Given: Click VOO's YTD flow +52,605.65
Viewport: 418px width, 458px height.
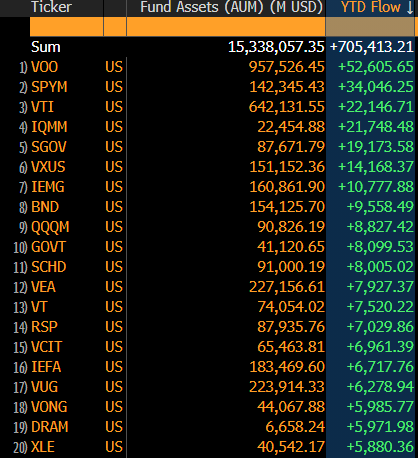Looking at the screenshot, I should click(376, 67).
